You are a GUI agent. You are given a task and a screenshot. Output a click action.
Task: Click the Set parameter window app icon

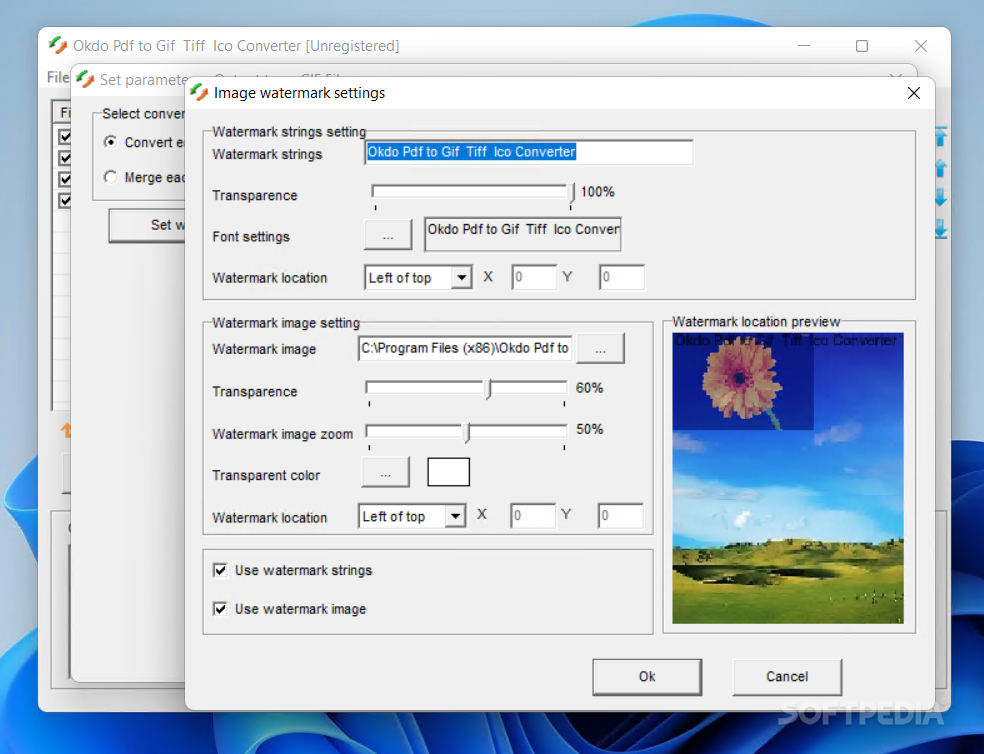[x=85, y=79]
